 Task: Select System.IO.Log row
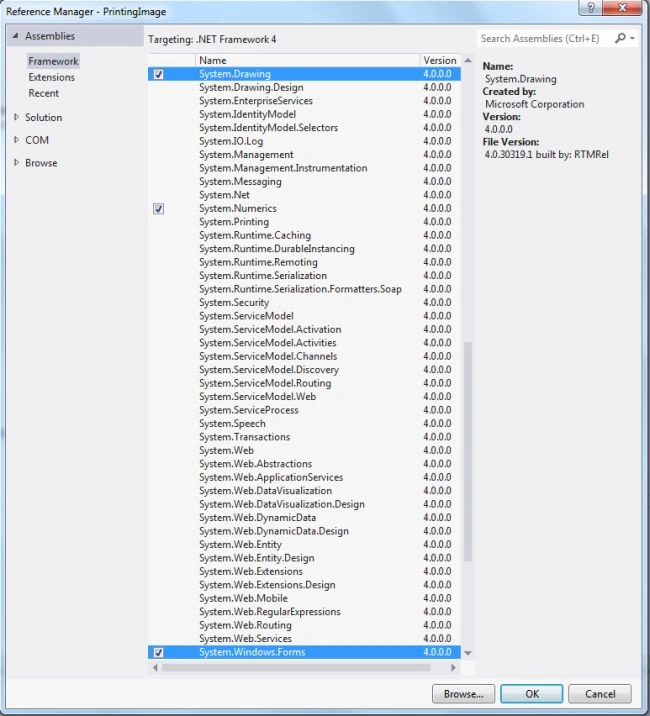[x=304, y=141]
